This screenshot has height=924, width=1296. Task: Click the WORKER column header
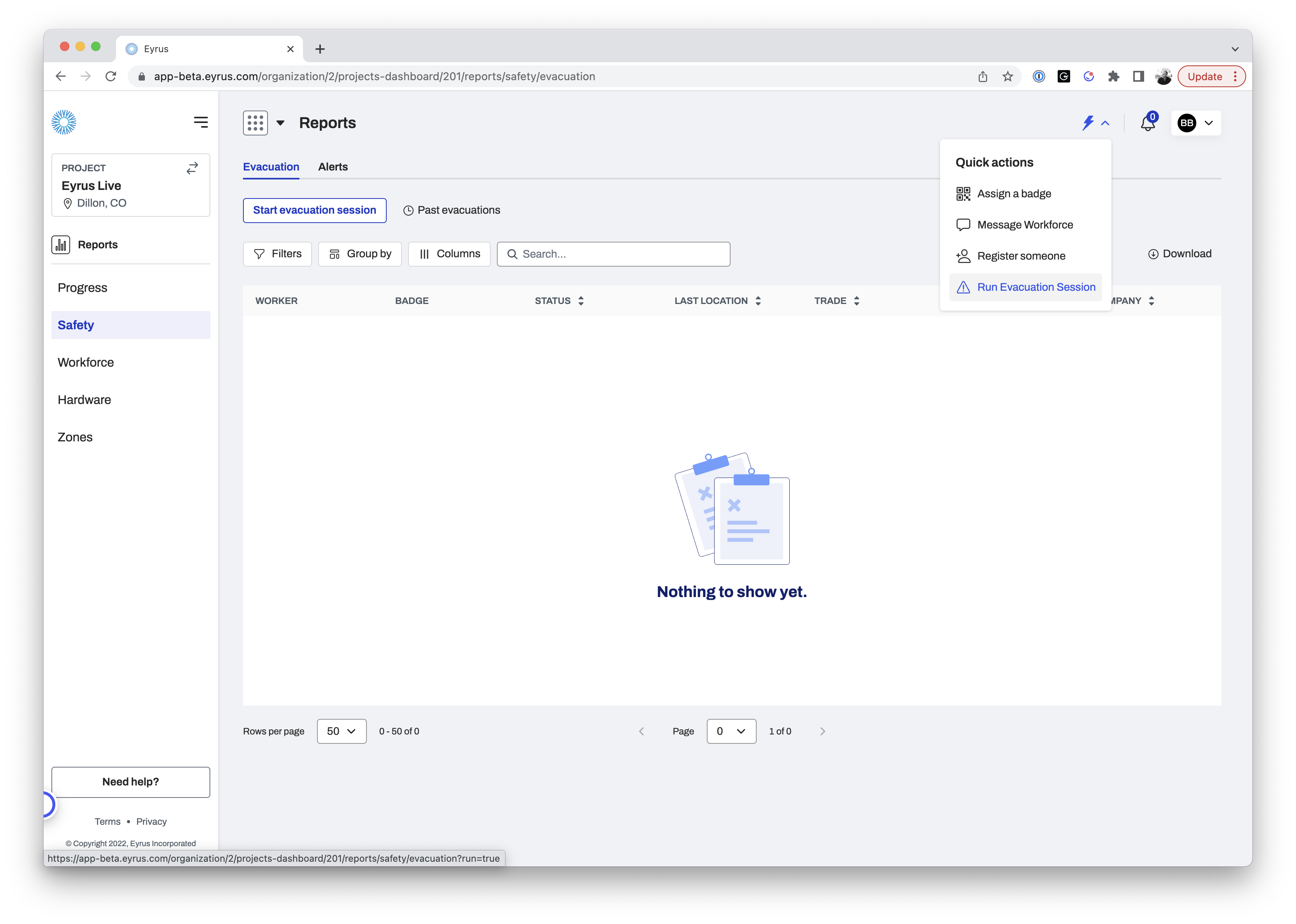(276, 301)
